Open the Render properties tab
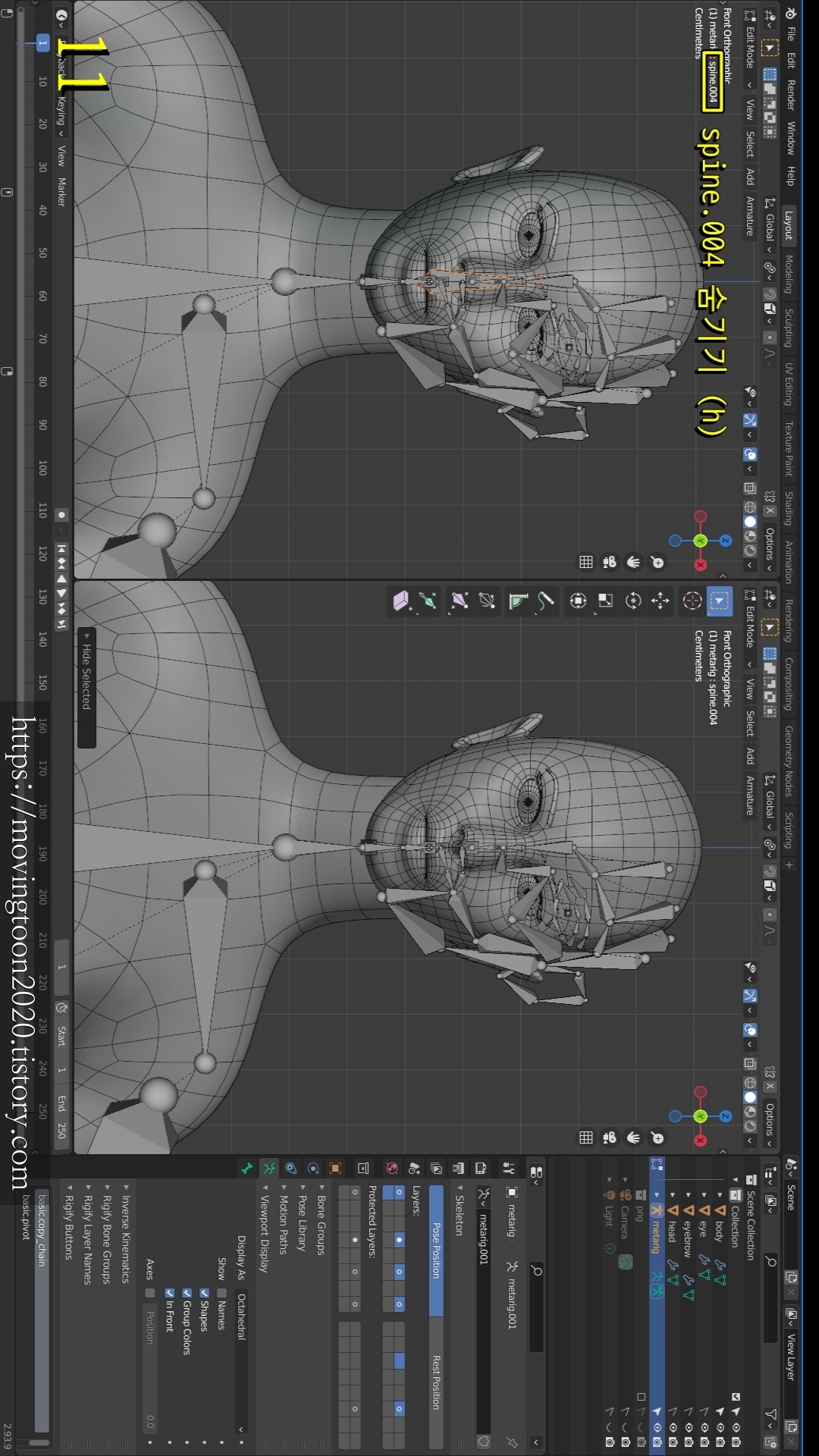 pyautogui.click(x=481, y=1169)
